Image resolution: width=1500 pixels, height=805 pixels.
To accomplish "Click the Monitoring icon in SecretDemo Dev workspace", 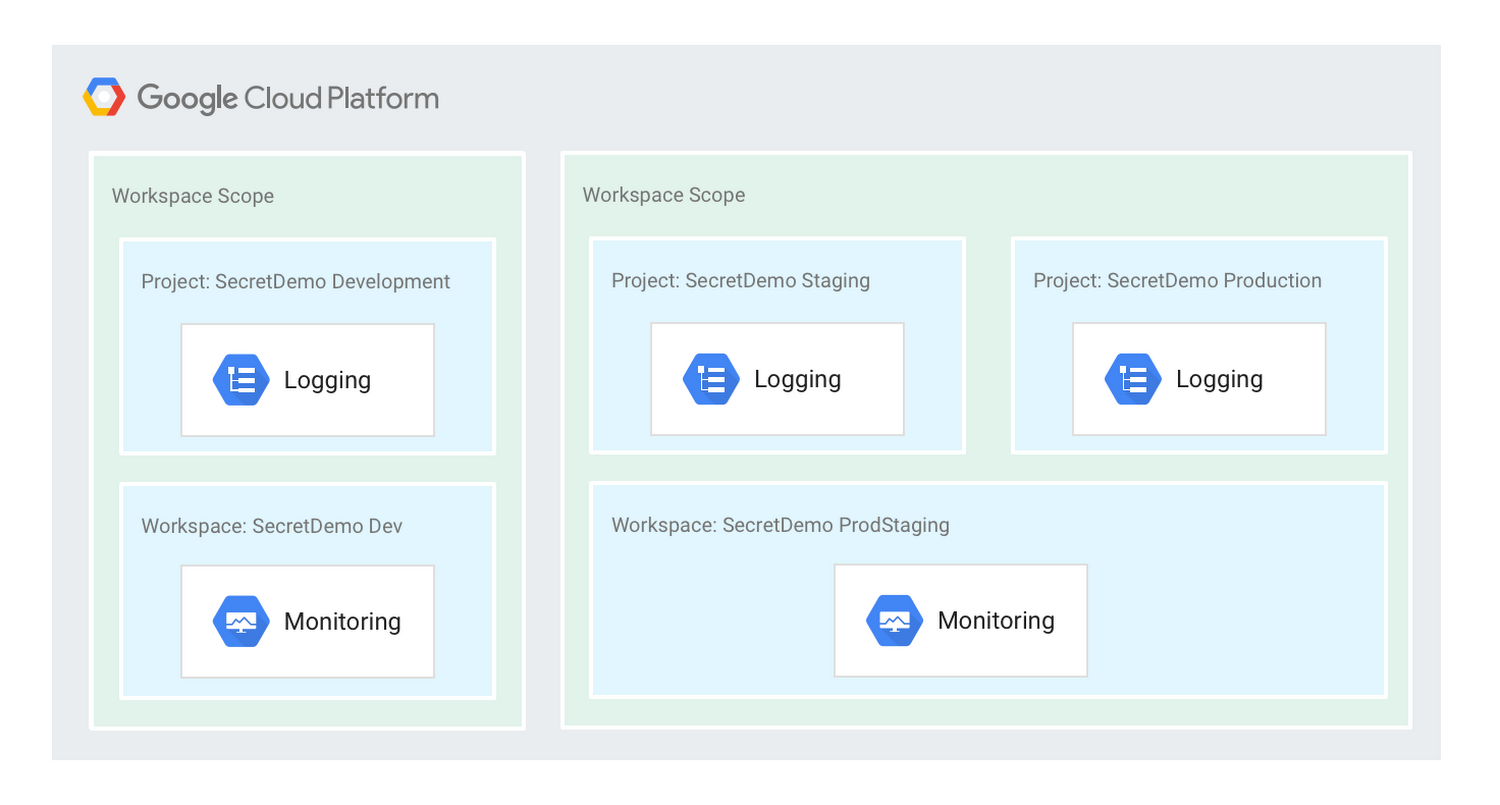I will click(241, 622).
